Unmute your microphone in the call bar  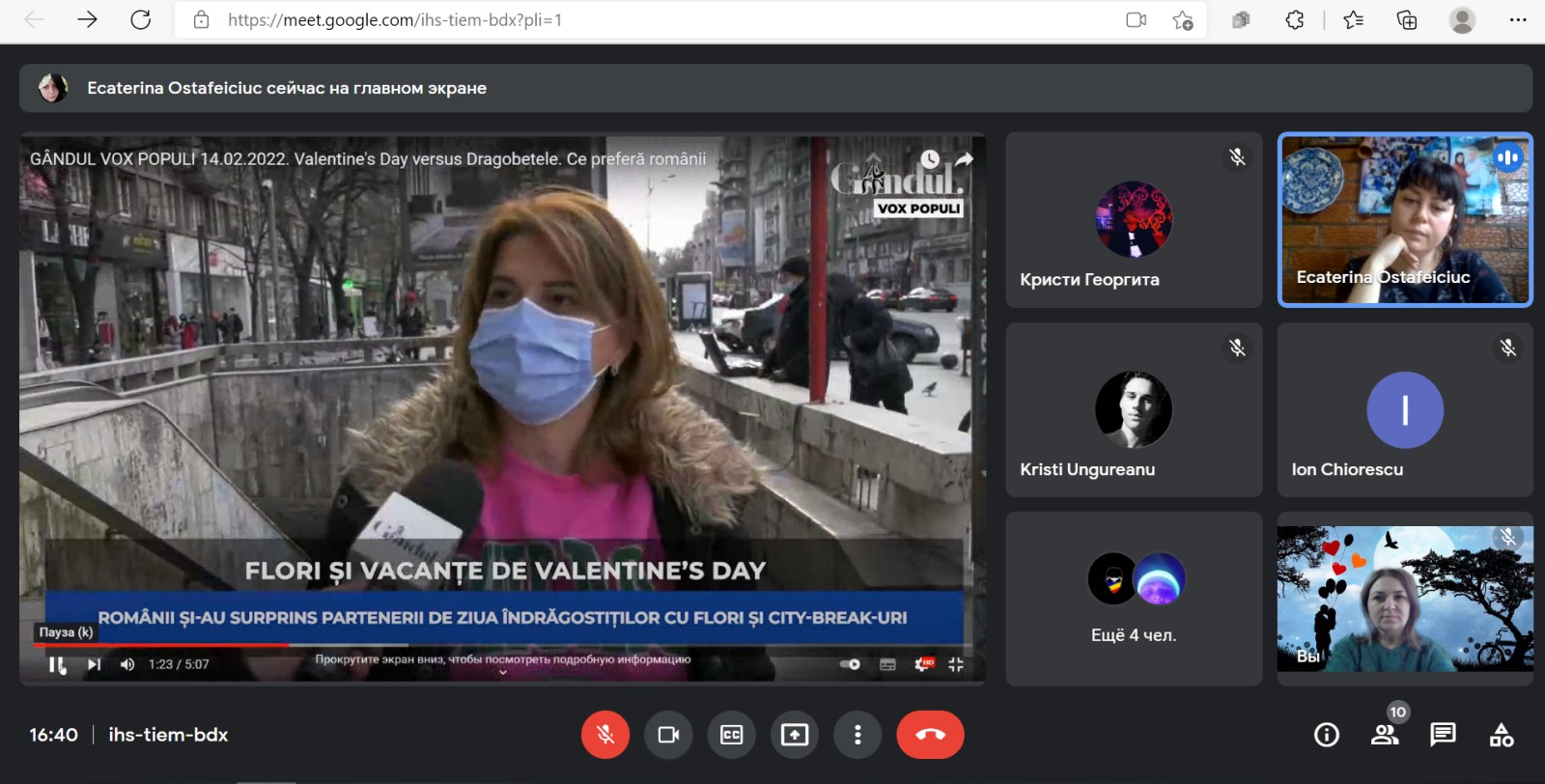[605, 735]
